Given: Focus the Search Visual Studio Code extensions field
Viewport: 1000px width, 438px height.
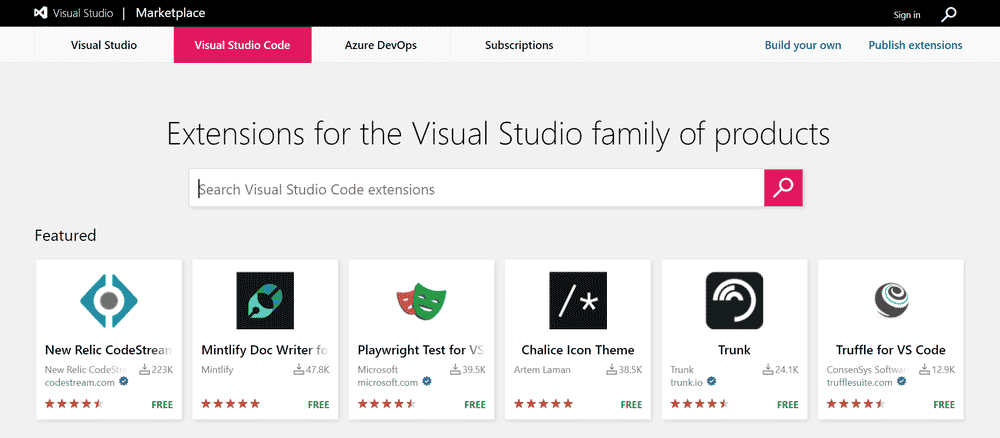Looking at the screenshot, I should point(476,187).
